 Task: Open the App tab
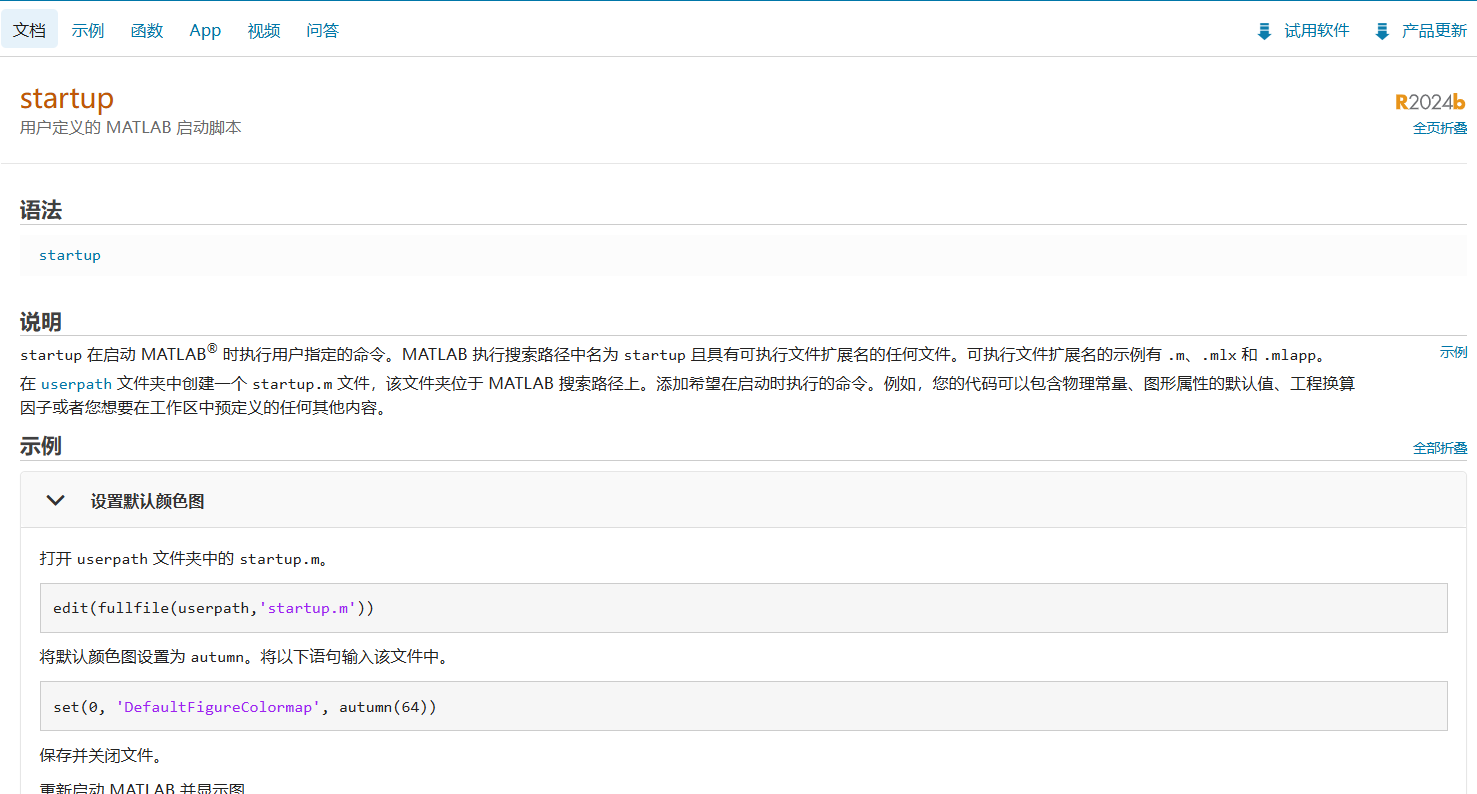pyautogui.click(x=205, y=30)
